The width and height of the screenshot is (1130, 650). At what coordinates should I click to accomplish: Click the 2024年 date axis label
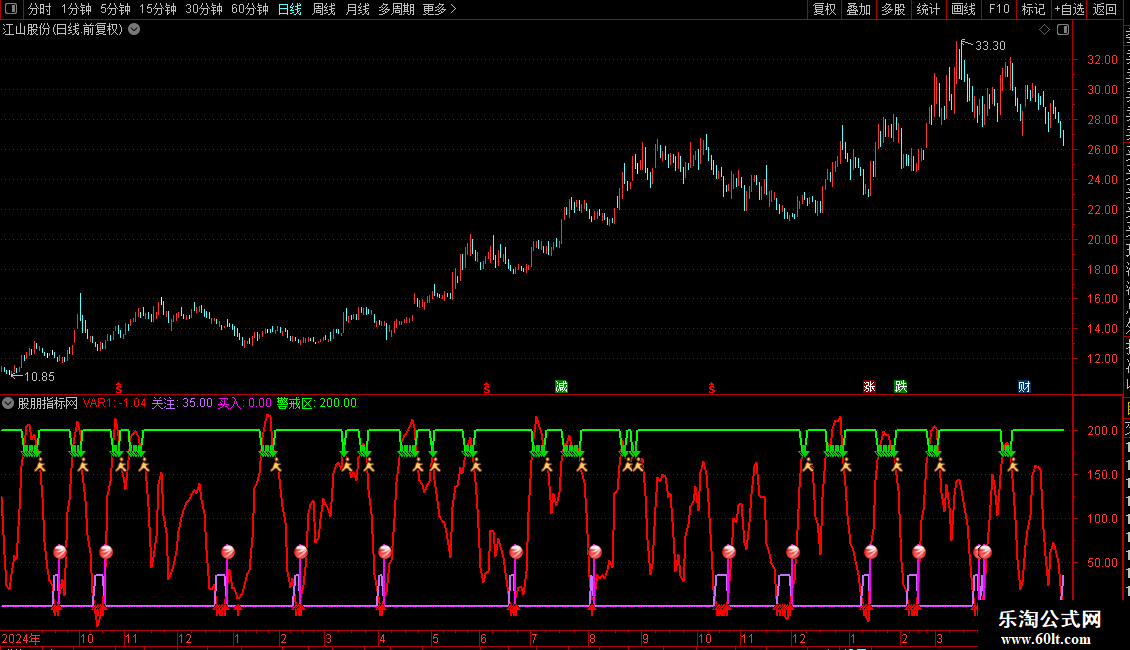coord(21,638)
